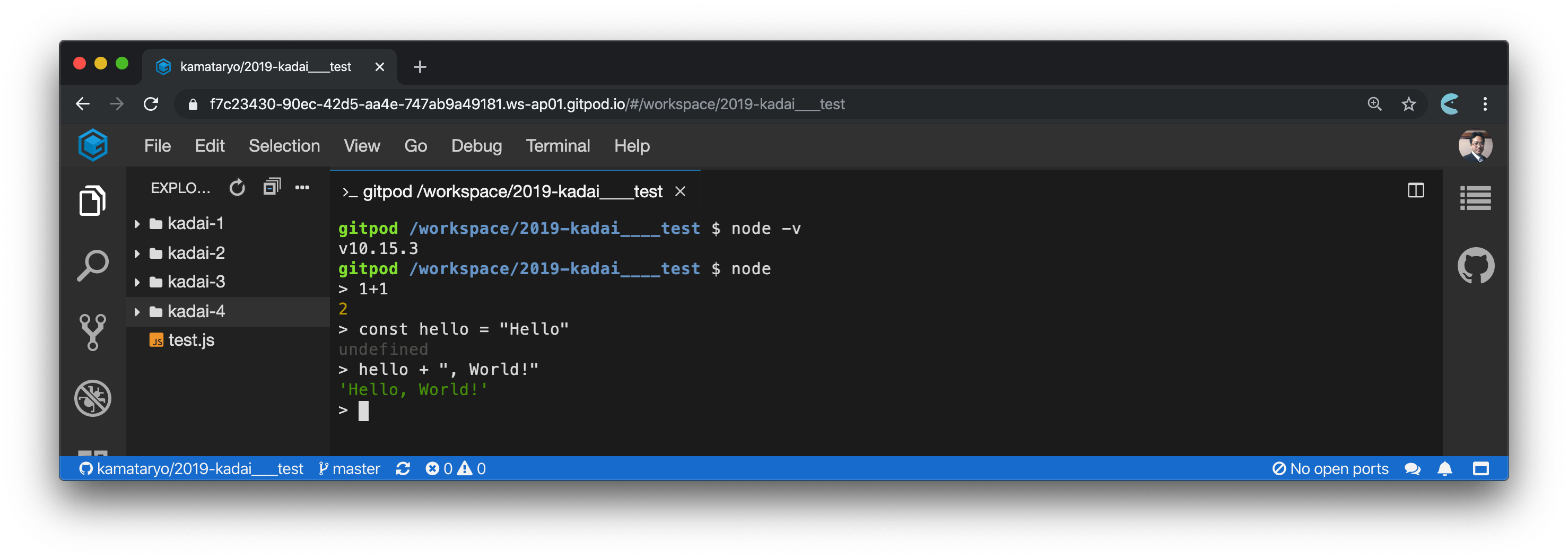Synchronize changes in status bar
This screenshot has width=1568, height=559.
pyautogui.click(x=403, y=468)
